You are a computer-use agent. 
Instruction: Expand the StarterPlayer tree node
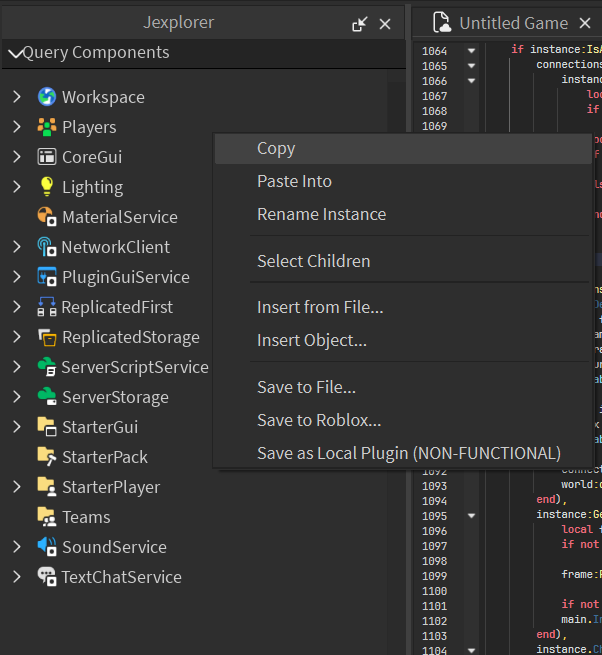coord(17,487)
